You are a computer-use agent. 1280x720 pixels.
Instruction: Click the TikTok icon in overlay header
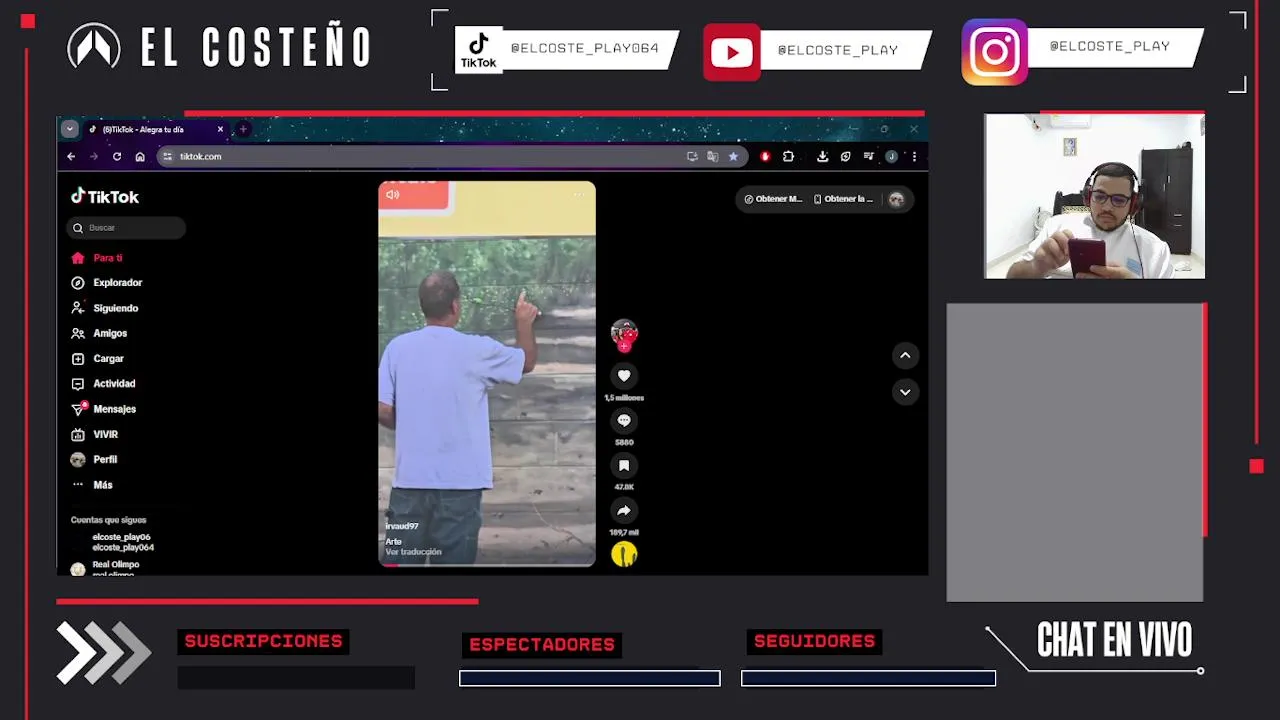(478, 50)
